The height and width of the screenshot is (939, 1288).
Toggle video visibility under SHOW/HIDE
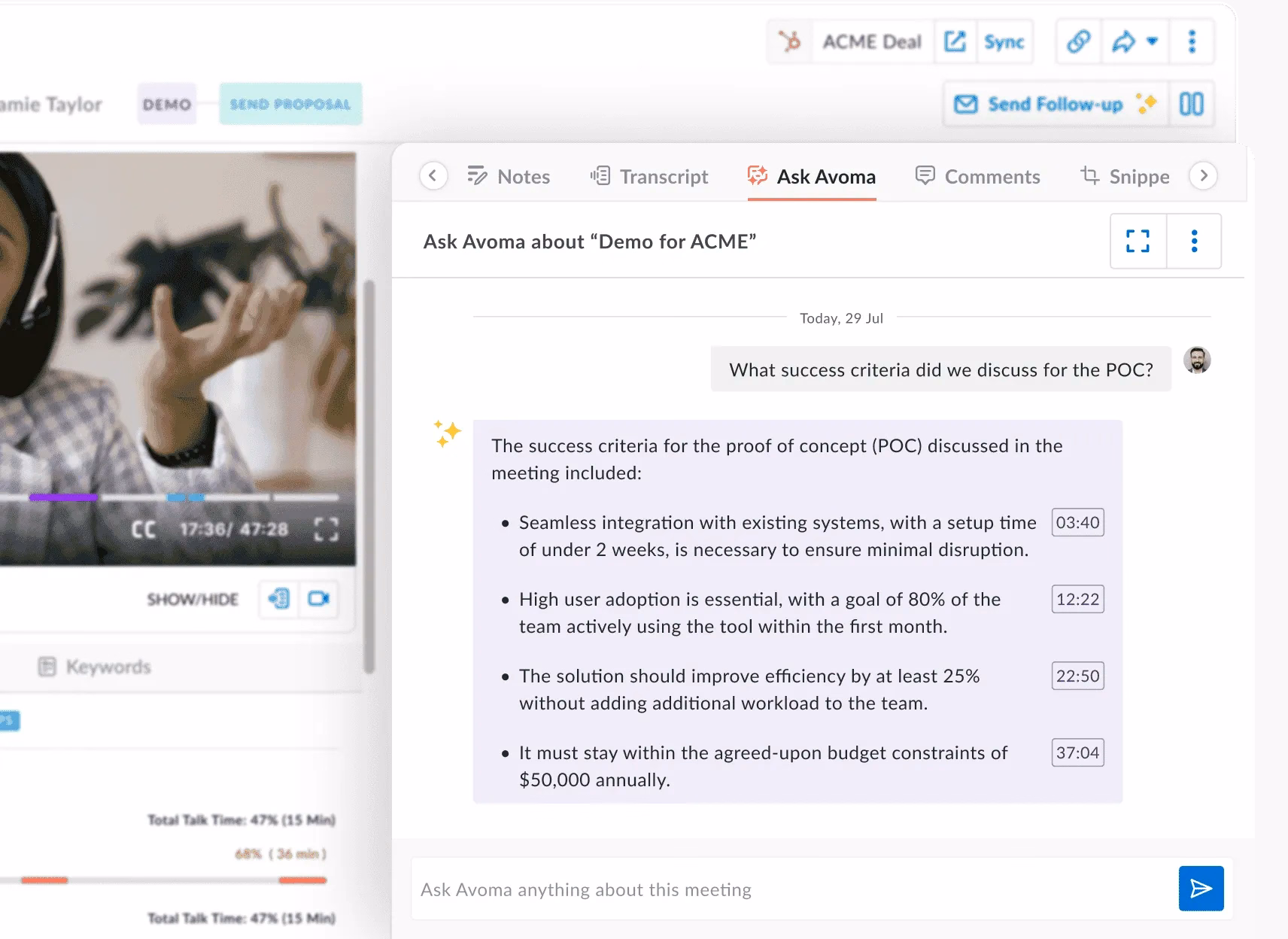pyautogui.click(x=318, y=599)
